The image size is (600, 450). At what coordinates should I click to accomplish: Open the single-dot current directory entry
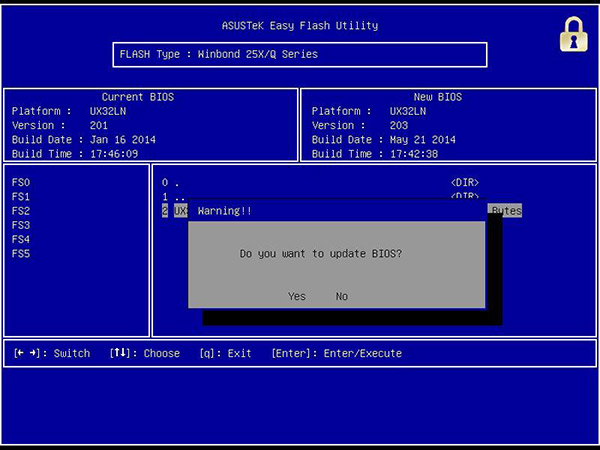[x=172, y=183]
